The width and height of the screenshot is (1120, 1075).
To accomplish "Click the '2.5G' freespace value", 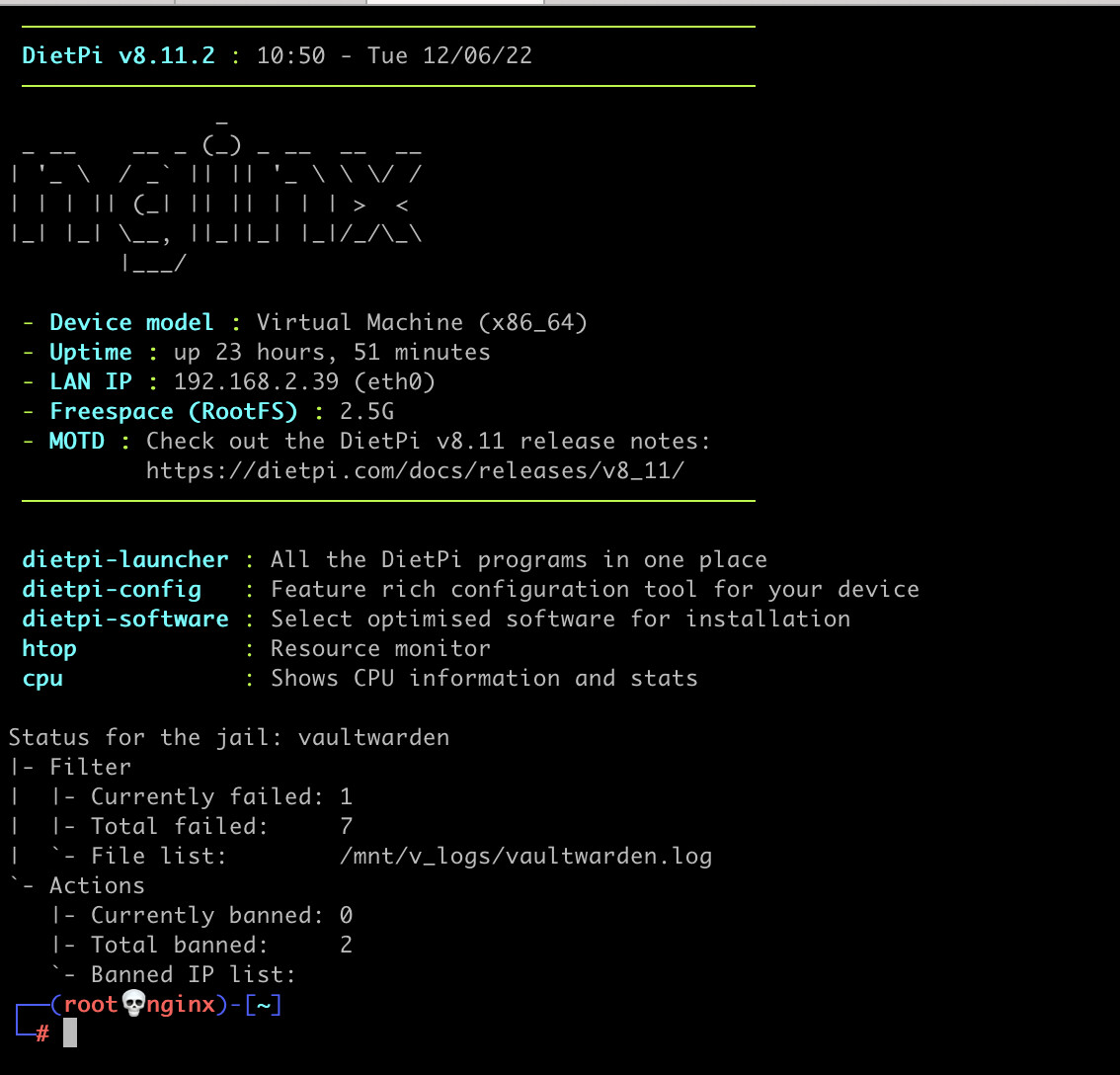I will [367, 412].
